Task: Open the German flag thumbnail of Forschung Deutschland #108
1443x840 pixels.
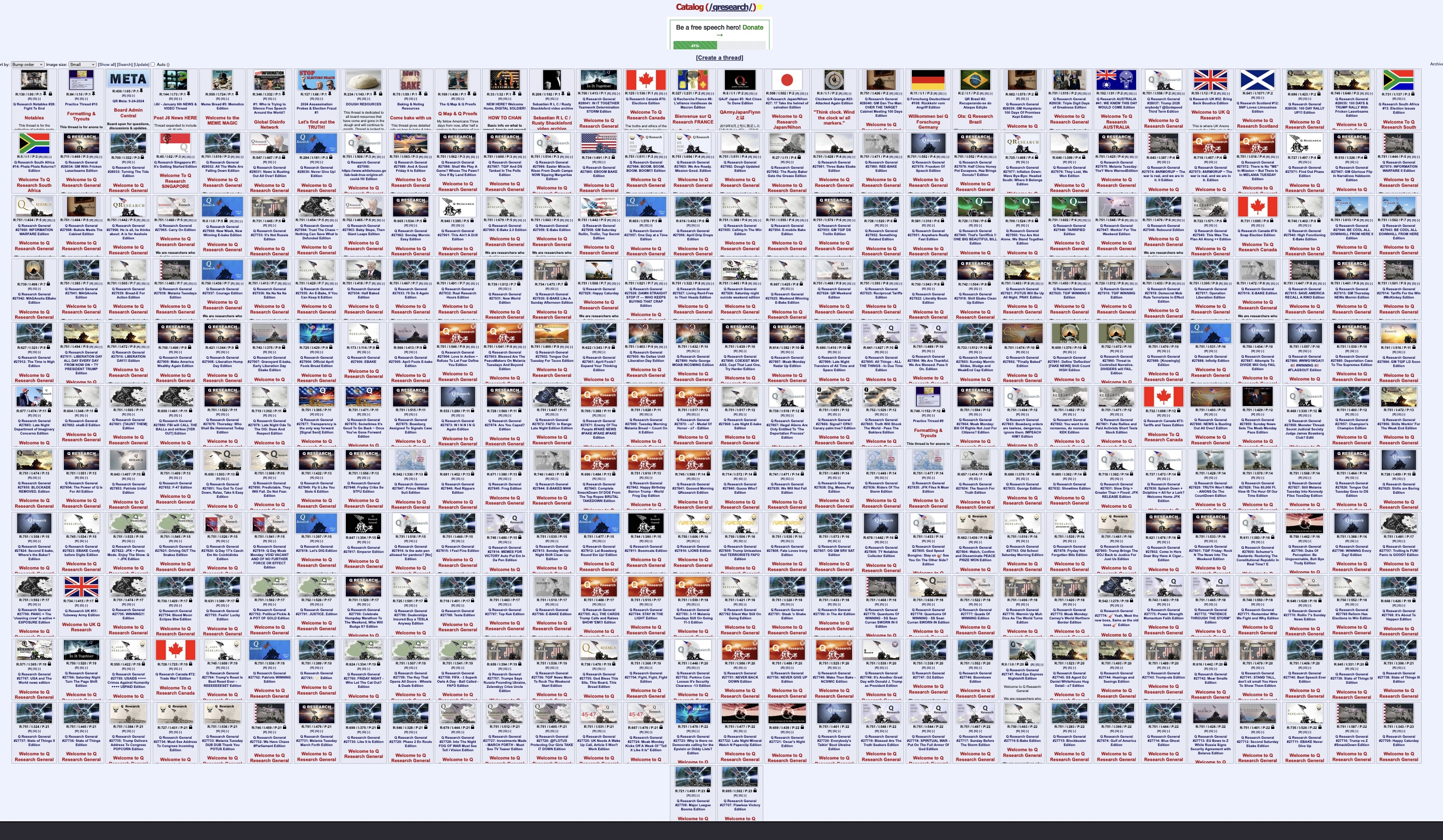Action: (x=928, y=80)
